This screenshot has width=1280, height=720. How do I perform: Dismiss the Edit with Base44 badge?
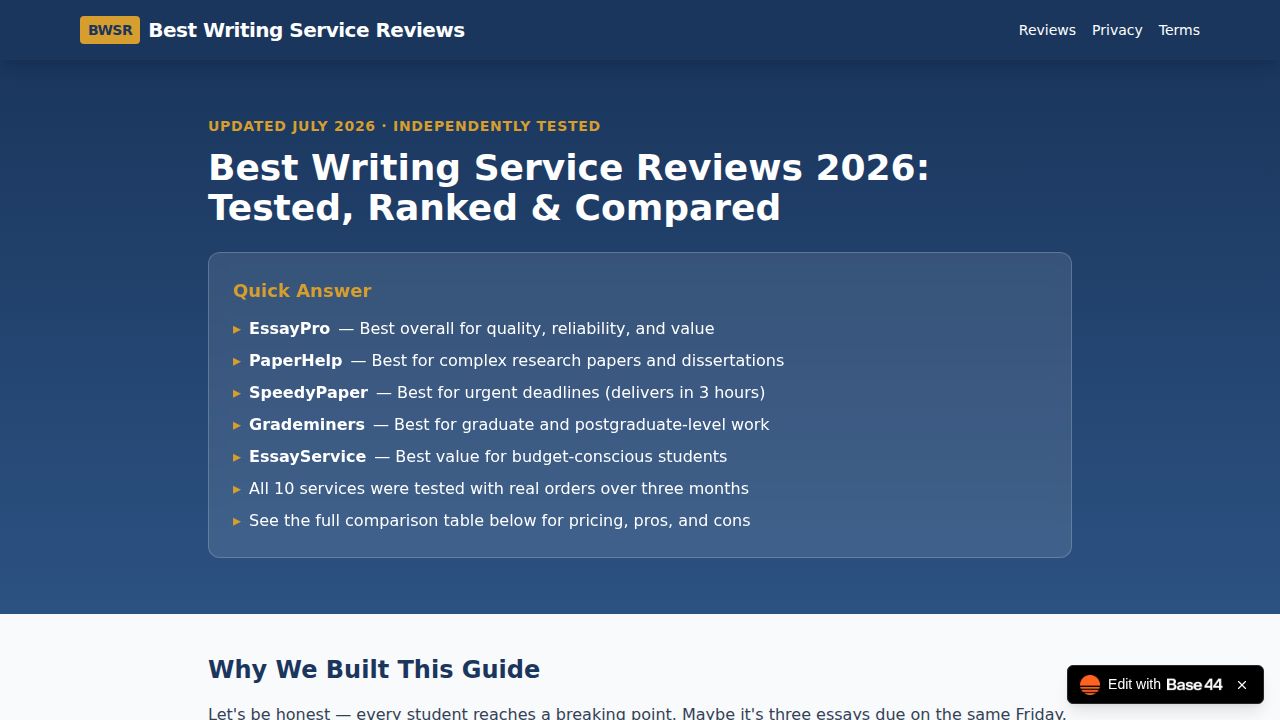click(x=1242, y=685)
